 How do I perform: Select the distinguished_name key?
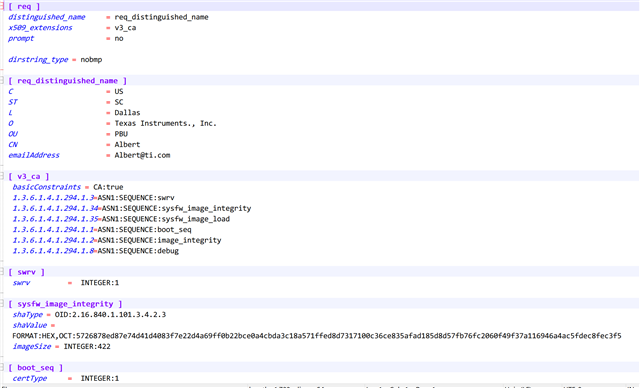click(x=47, y=17)
